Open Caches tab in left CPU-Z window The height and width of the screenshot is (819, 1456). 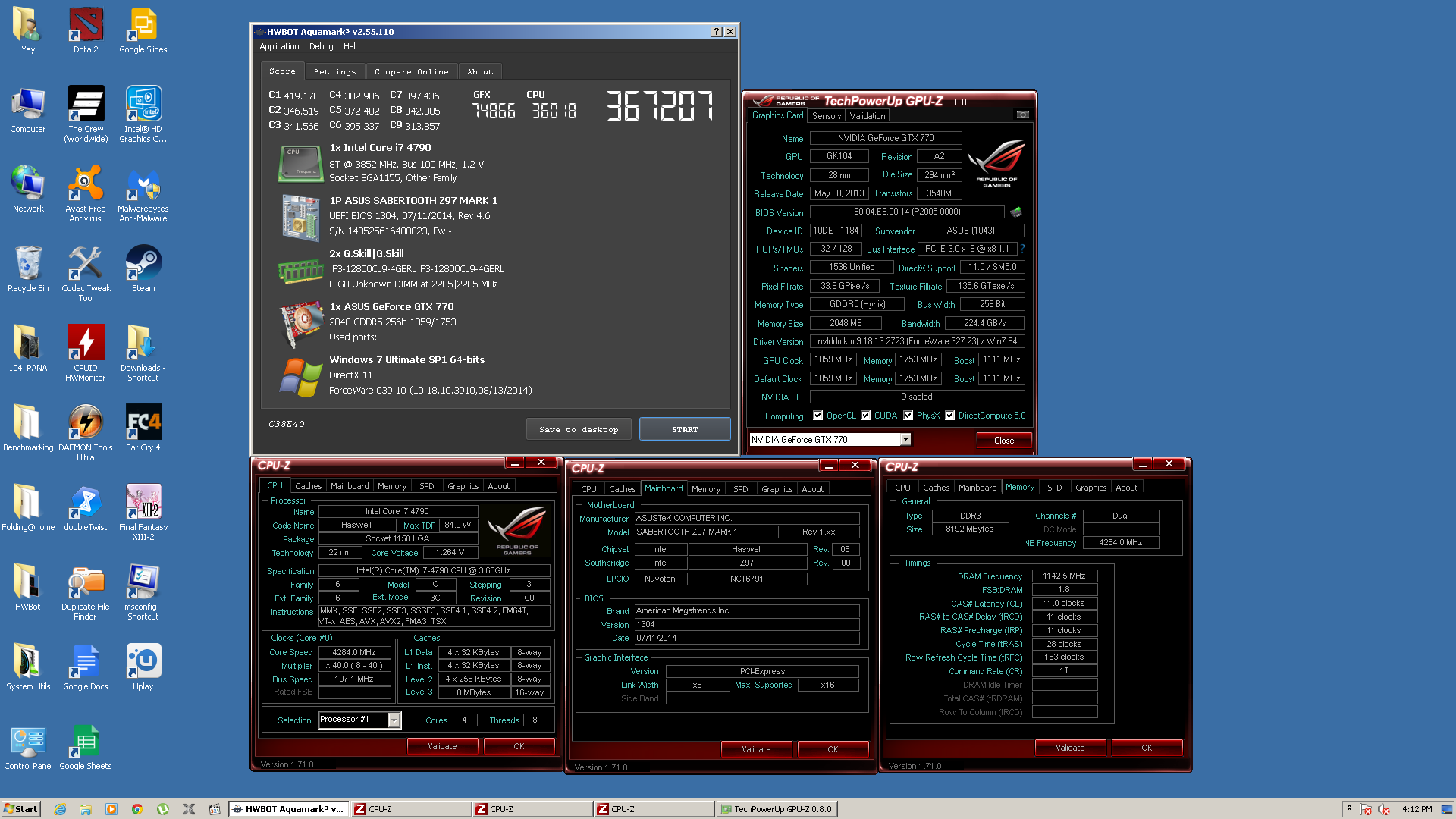[309, 486]
